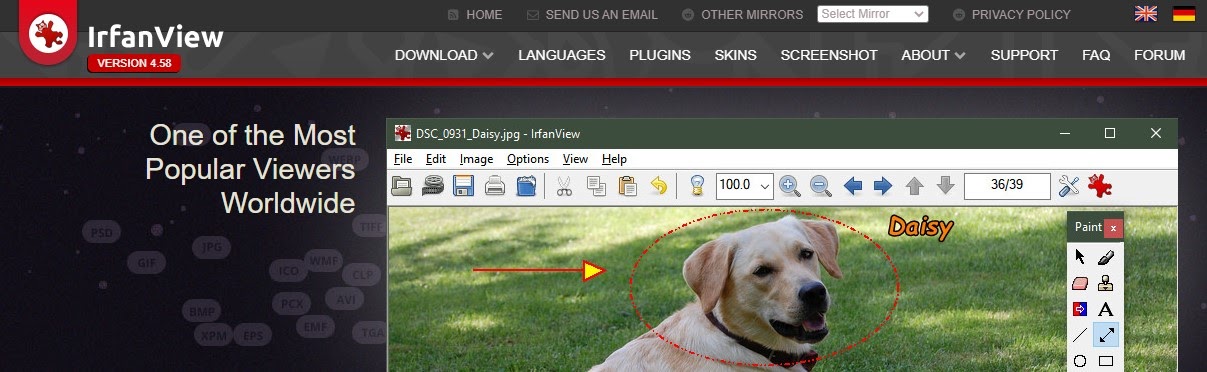Click the Open folder icon in toolbar

pos(401,186)
